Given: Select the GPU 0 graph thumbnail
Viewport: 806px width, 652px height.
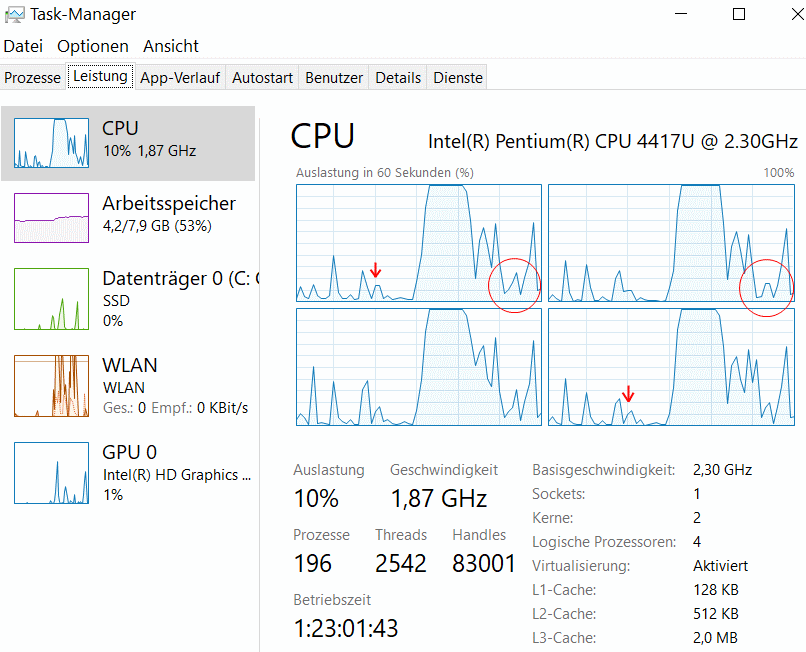Looking at the screenshot, I should pyautogui.click(x=51, y=473).
